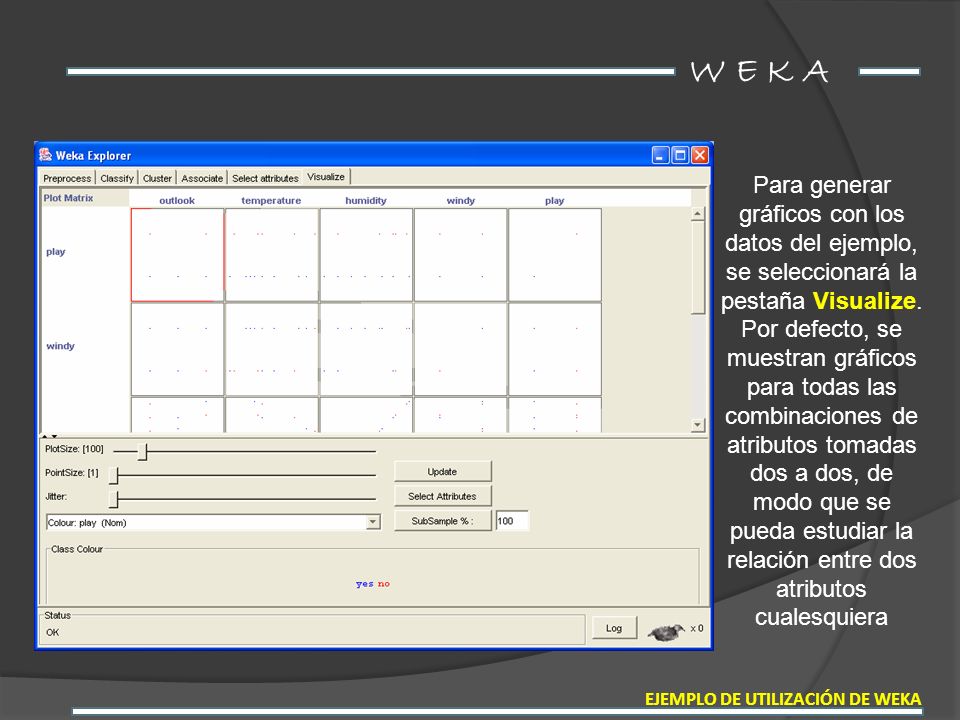The width and height of the screenshot is (960, 720).
Task: Open the Cluster tab
Action: (157, 178)
